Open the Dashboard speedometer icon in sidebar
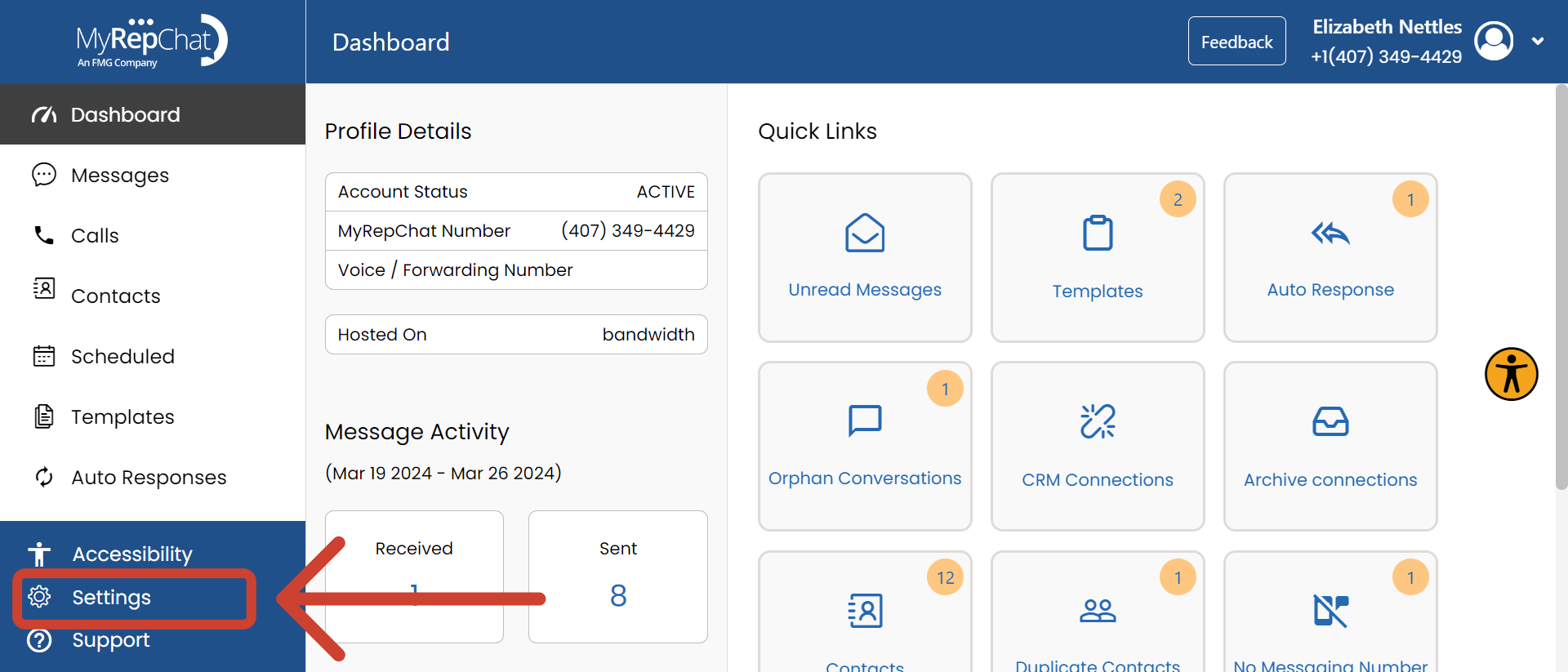 [x=44, y=114]
